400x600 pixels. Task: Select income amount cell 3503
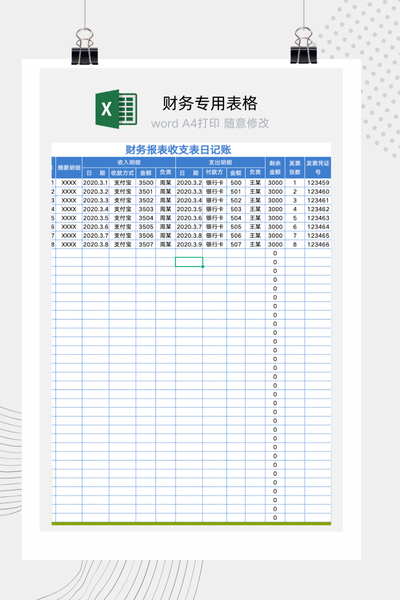point(146,209)
